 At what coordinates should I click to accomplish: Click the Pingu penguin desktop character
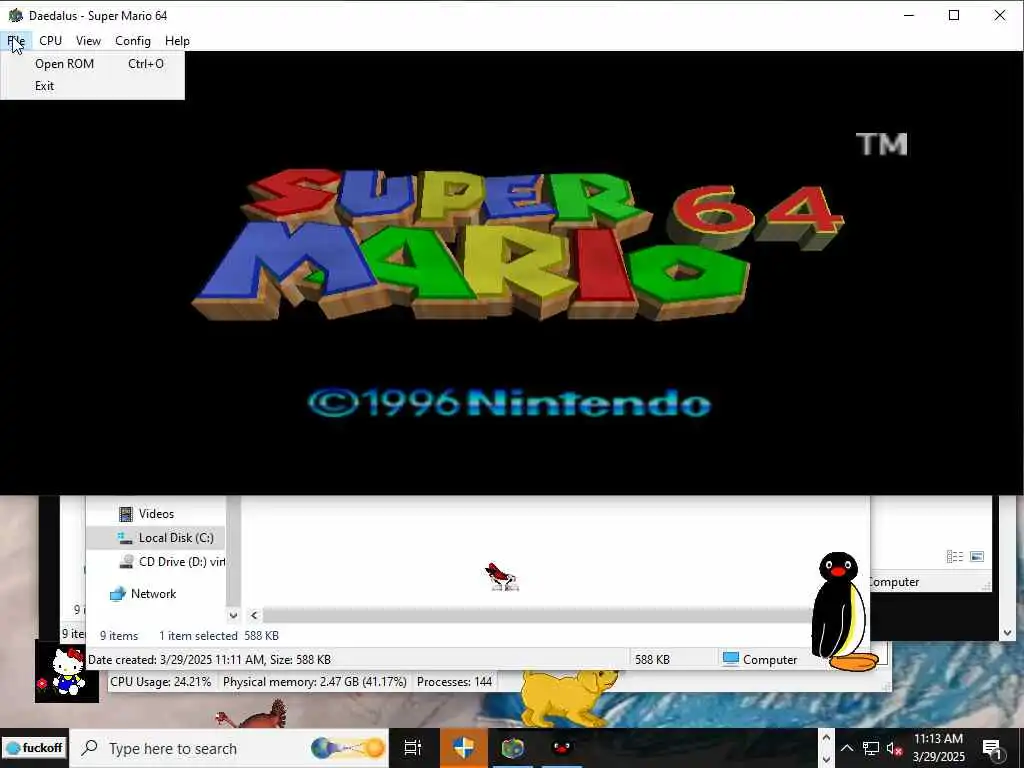point(842,612)
